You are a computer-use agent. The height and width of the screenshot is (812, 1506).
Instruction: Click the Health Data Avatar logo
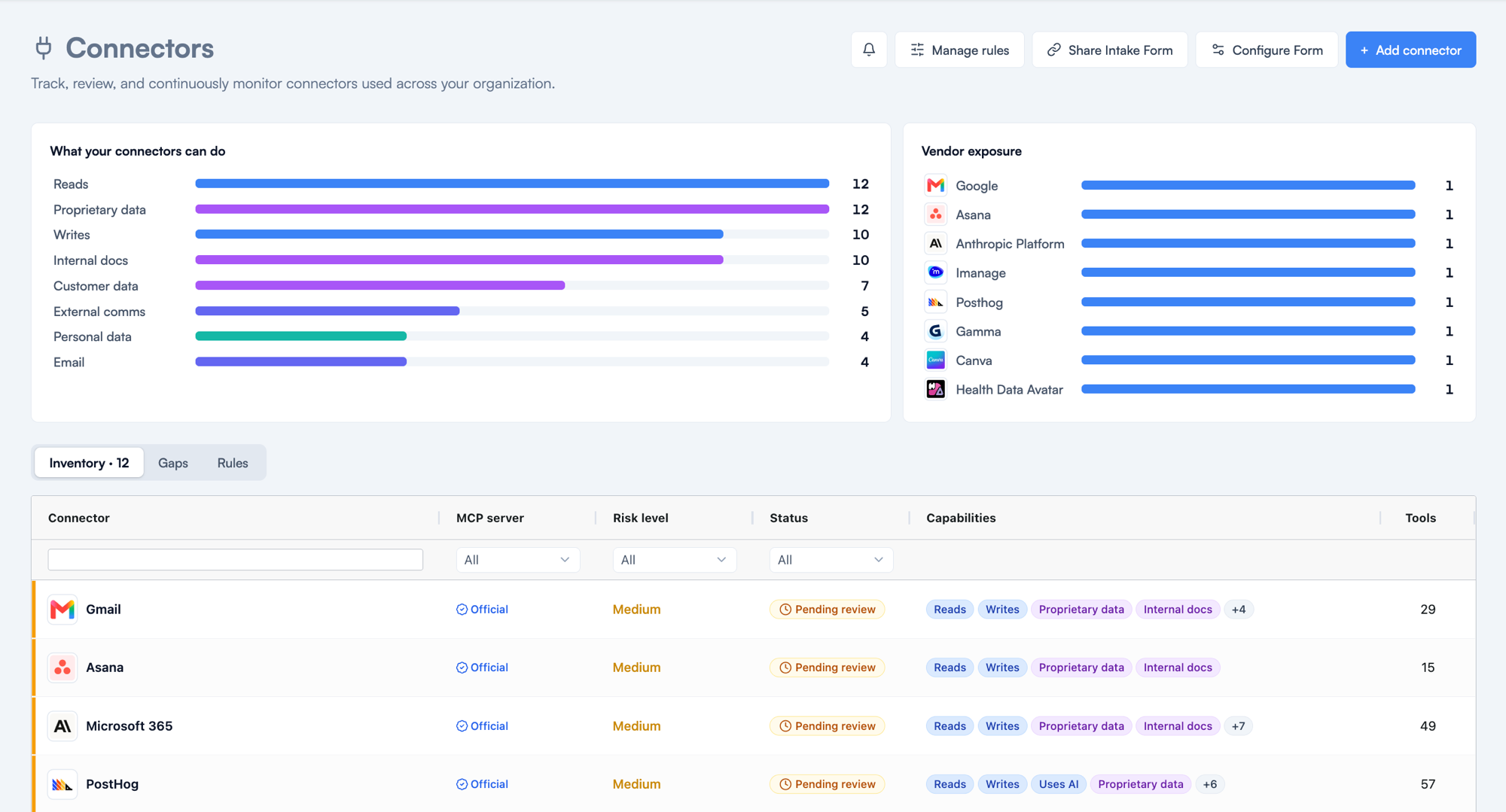tap(935, 389)
